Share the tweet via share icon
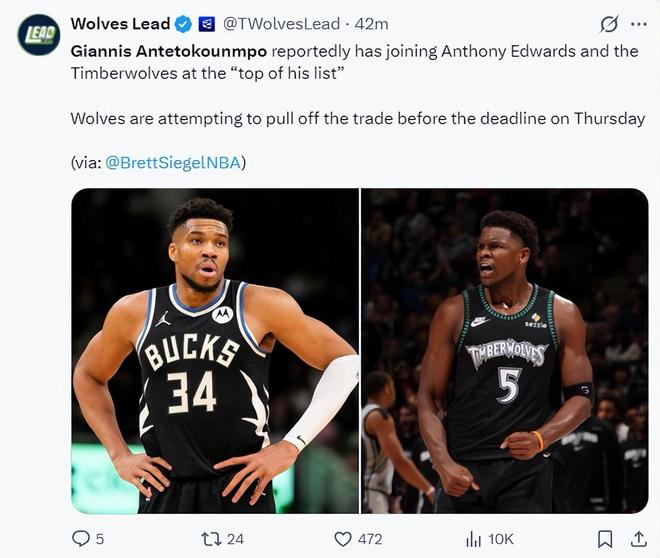The height and width of the screenshot is (558, 660). (x=637, y=539)
